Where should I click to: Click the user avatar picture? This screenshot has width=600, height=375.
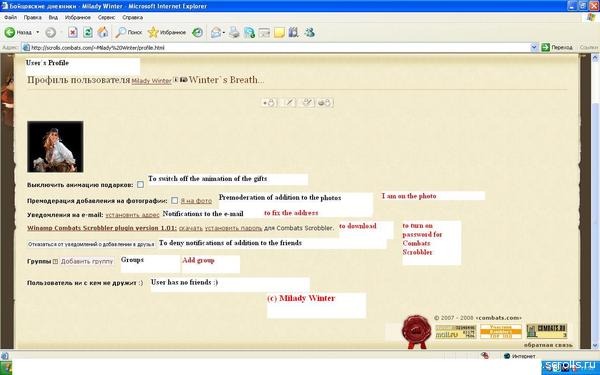pos(55,147)
